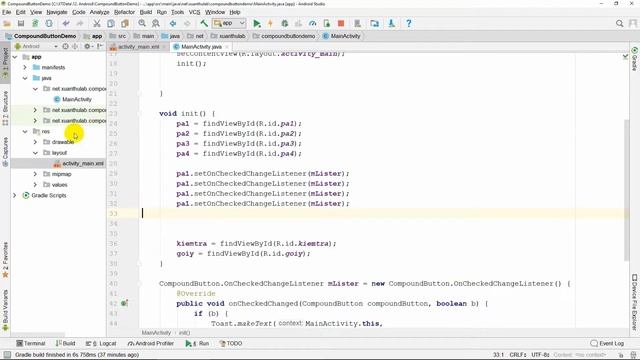Screen dimensions: 640x360
Task: Close the MainActivity.java editor tab
Action: coord(227,47)
